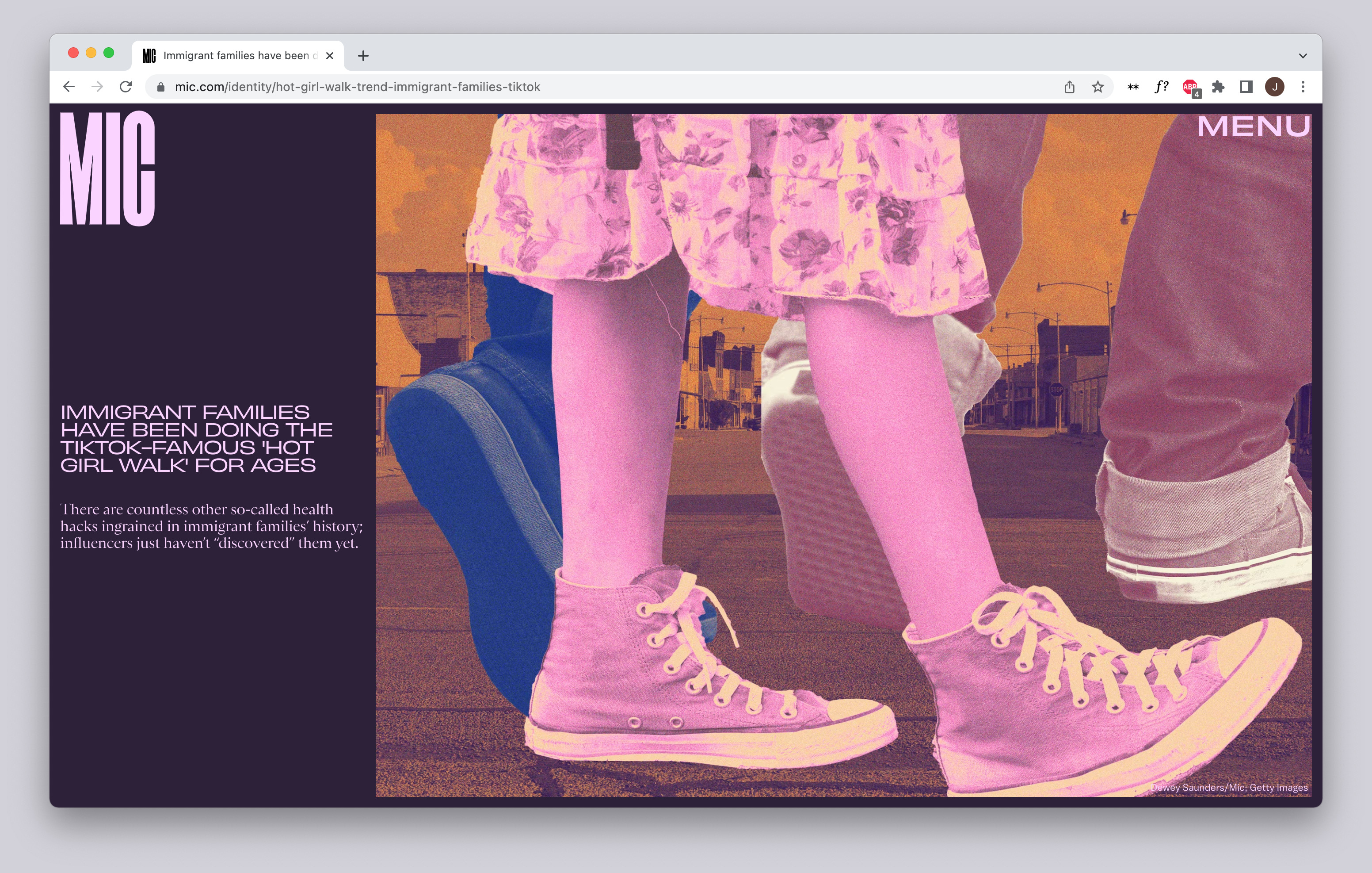Reload the current page
Screen dimensions: 1372x873
pos(126,87)
